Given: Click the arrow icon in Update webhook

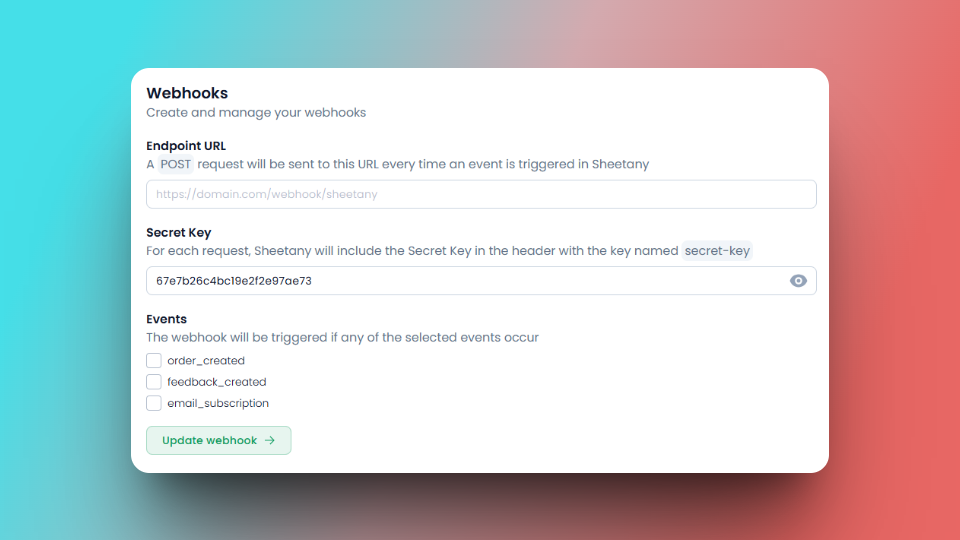Looking at the screenshot, I should [x=270, y=440].
